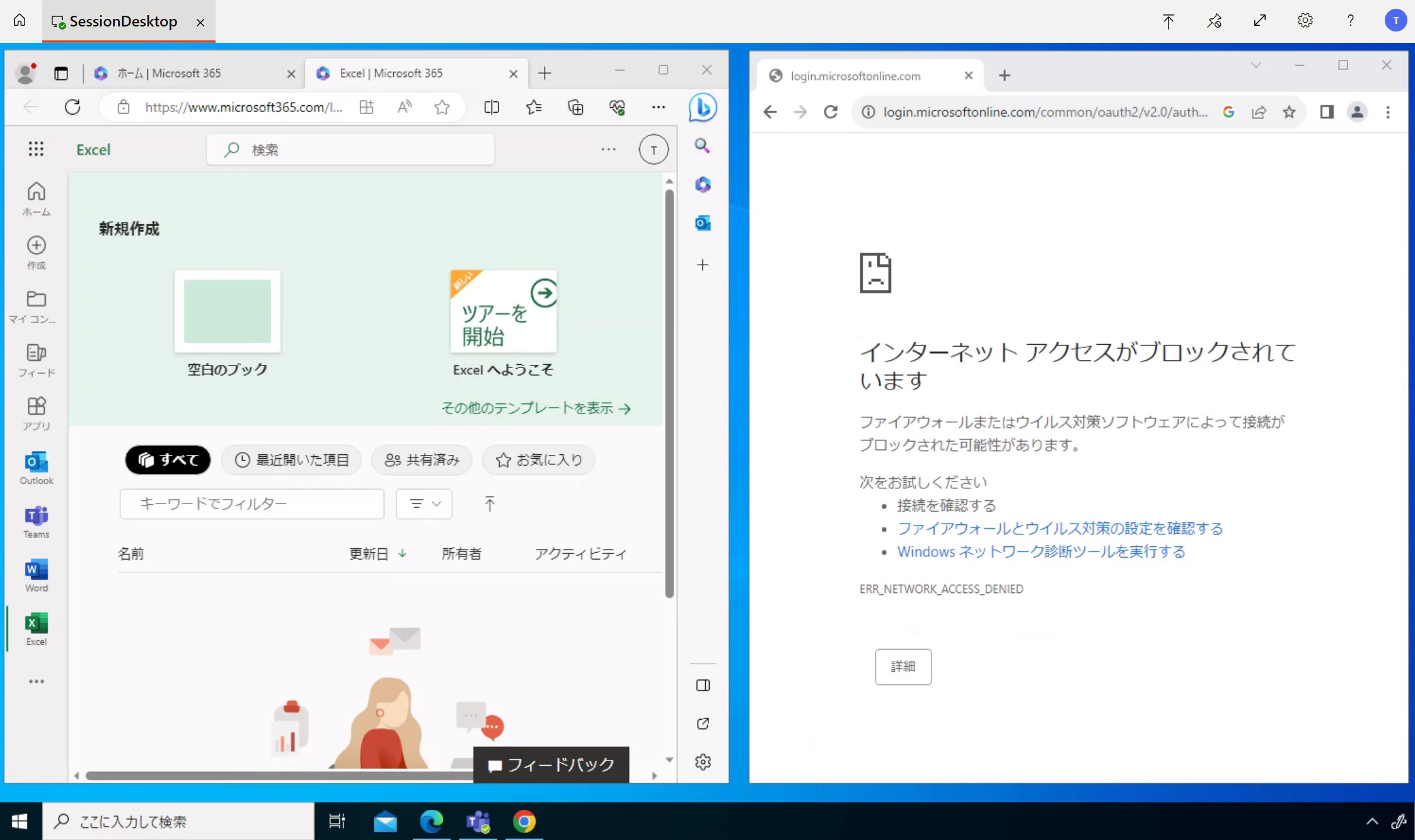Open the Feed (フィード) sidebar icon
The height and width of the screenshot is (840, 1415).
36,360
